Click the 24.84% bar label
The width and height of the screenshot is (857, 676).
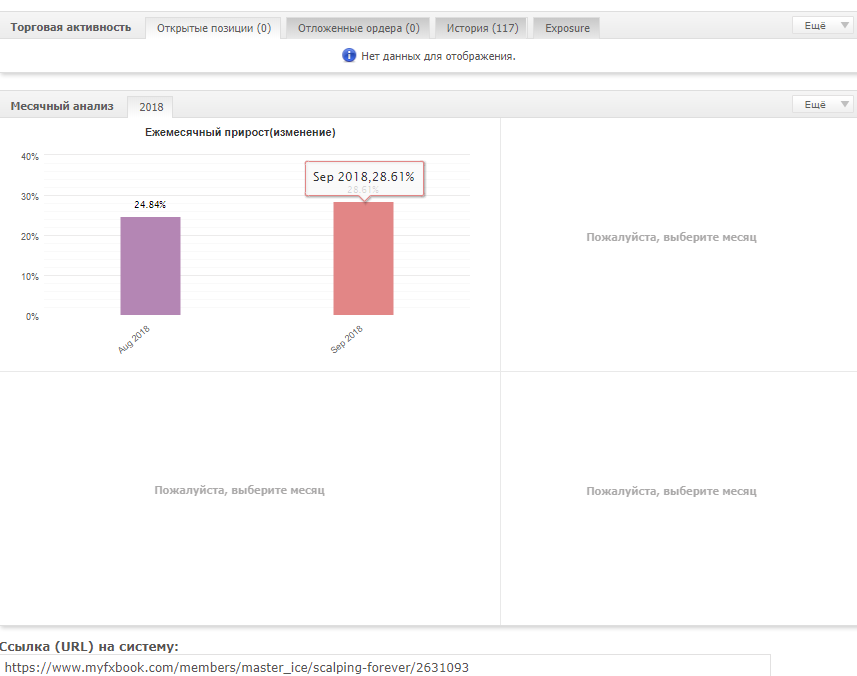pyautogui.click(x=150, y=204)
